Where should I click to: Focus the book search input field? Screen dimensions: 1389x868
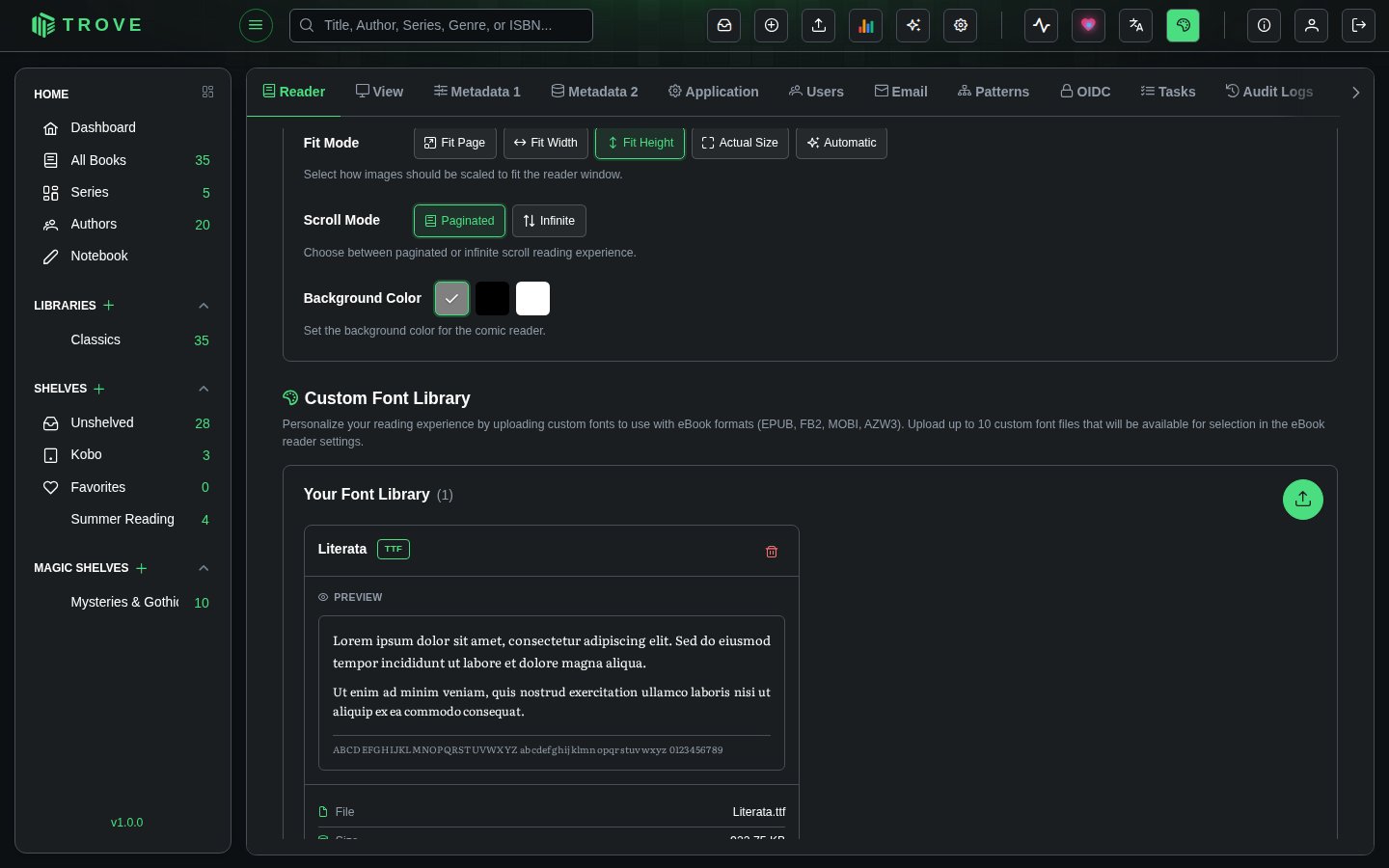click(x=441, y=25)
